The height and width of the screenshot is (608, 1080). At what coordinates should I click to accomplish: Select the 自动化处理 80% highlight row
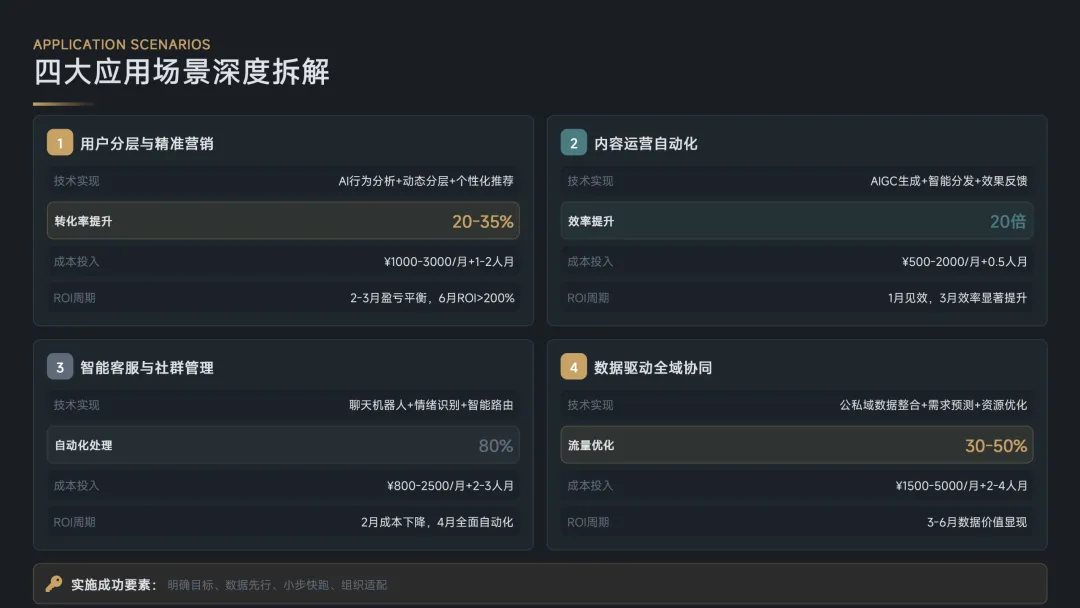283,445
